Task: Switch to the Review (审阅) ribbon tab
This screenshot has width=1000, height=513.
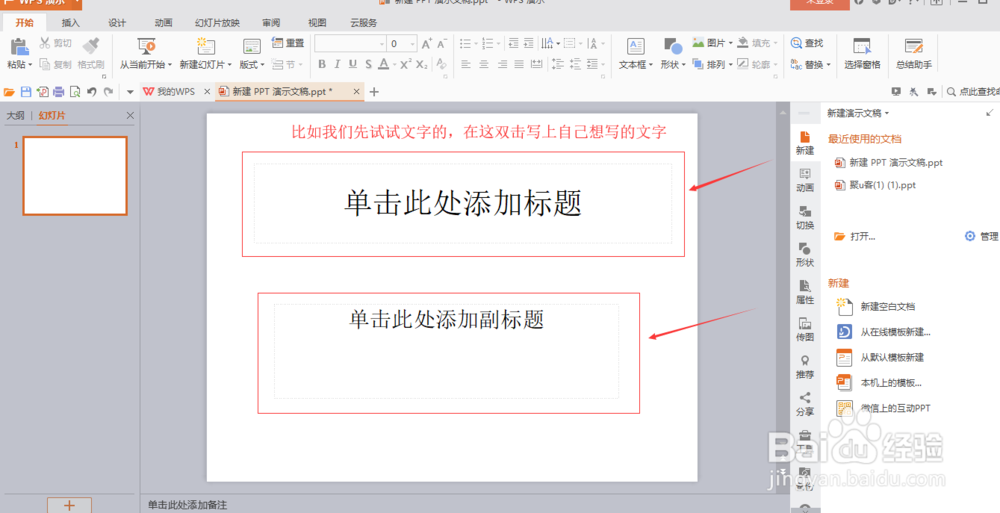Action: [x=271, y=22]
